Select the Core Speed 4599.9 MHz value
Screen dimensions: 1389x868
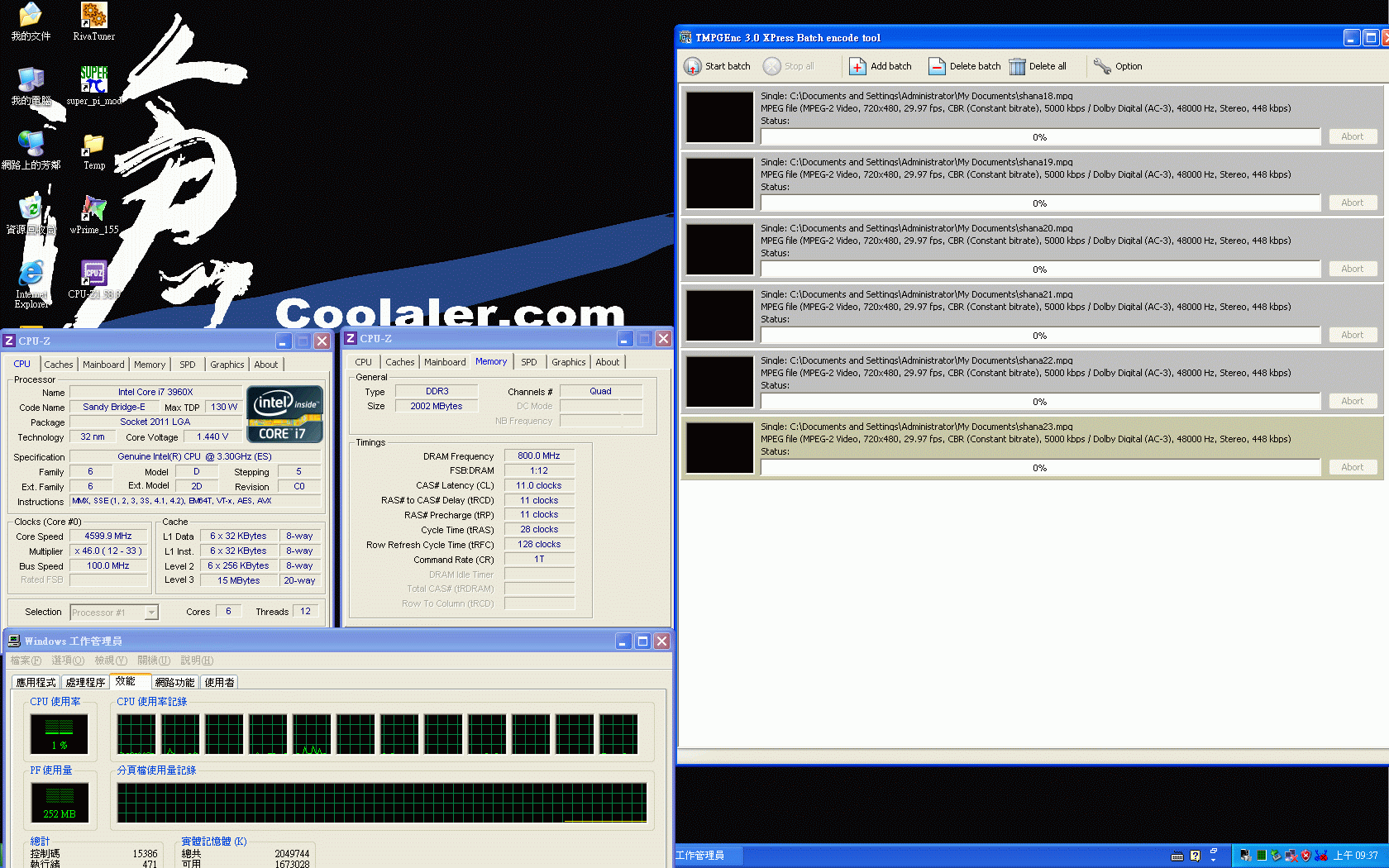(108, 536)
